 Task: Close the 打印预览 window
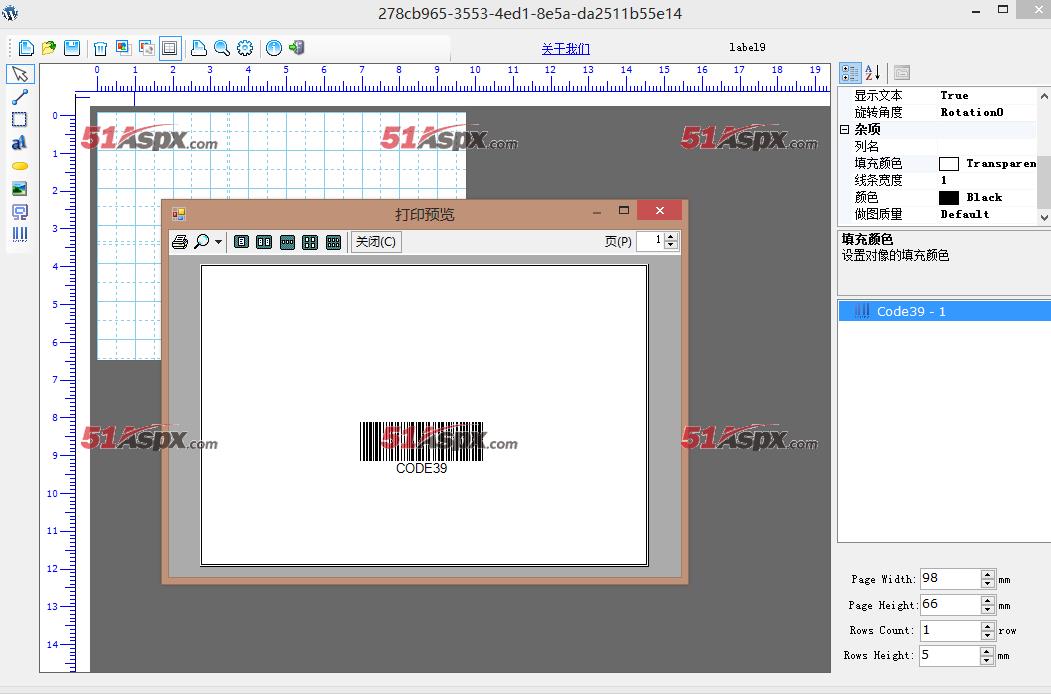pyautogui.click(x=660, y=211)
